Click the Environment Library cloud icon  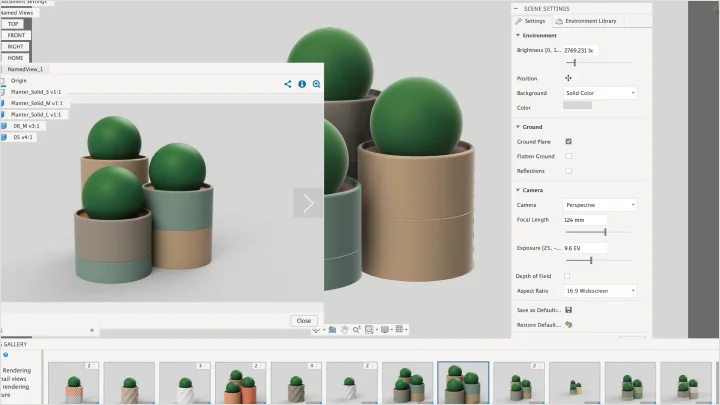(559, 21)
